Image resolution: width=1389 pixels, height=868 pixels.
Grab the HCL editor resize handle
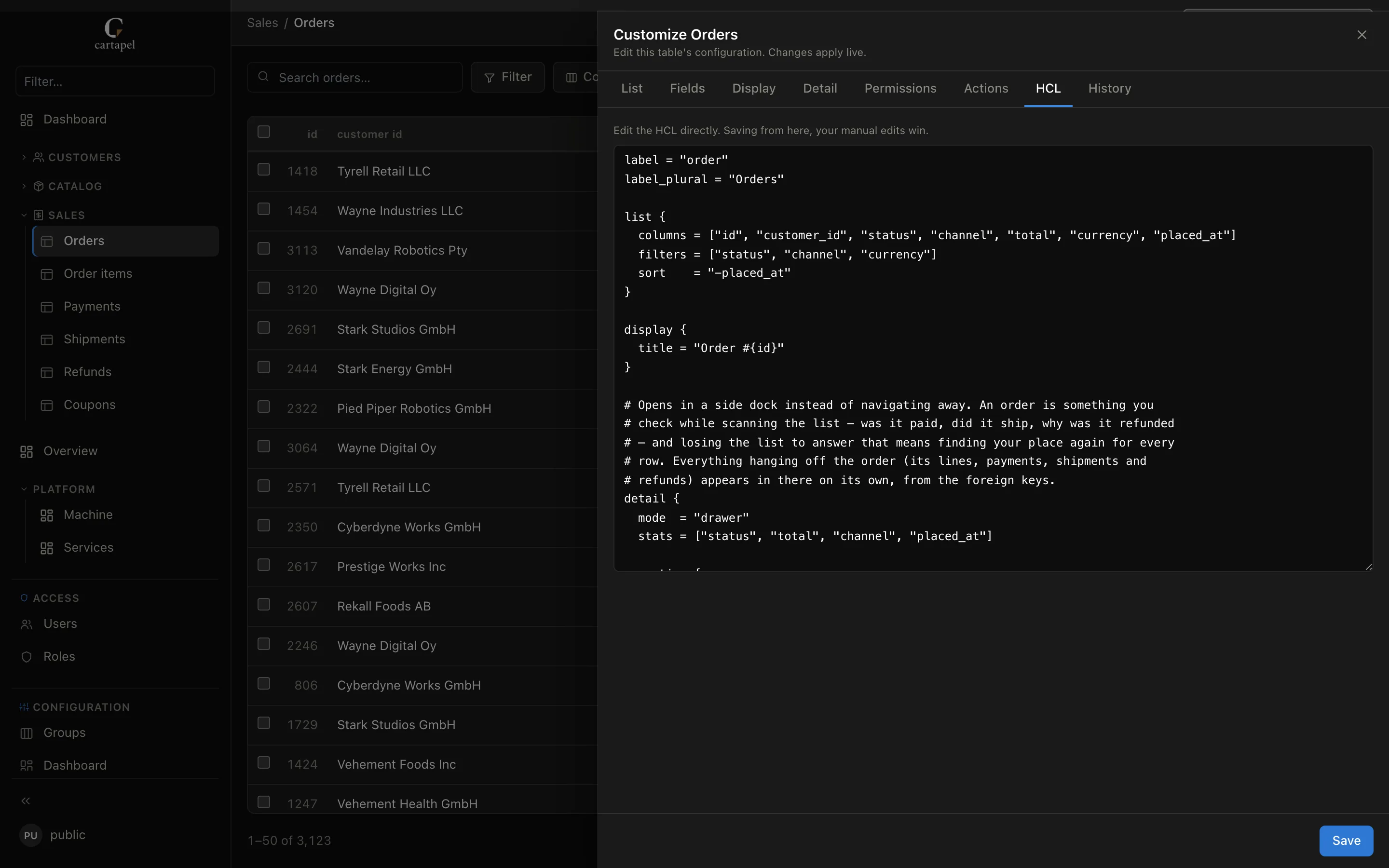click(x=1368, y=567)
